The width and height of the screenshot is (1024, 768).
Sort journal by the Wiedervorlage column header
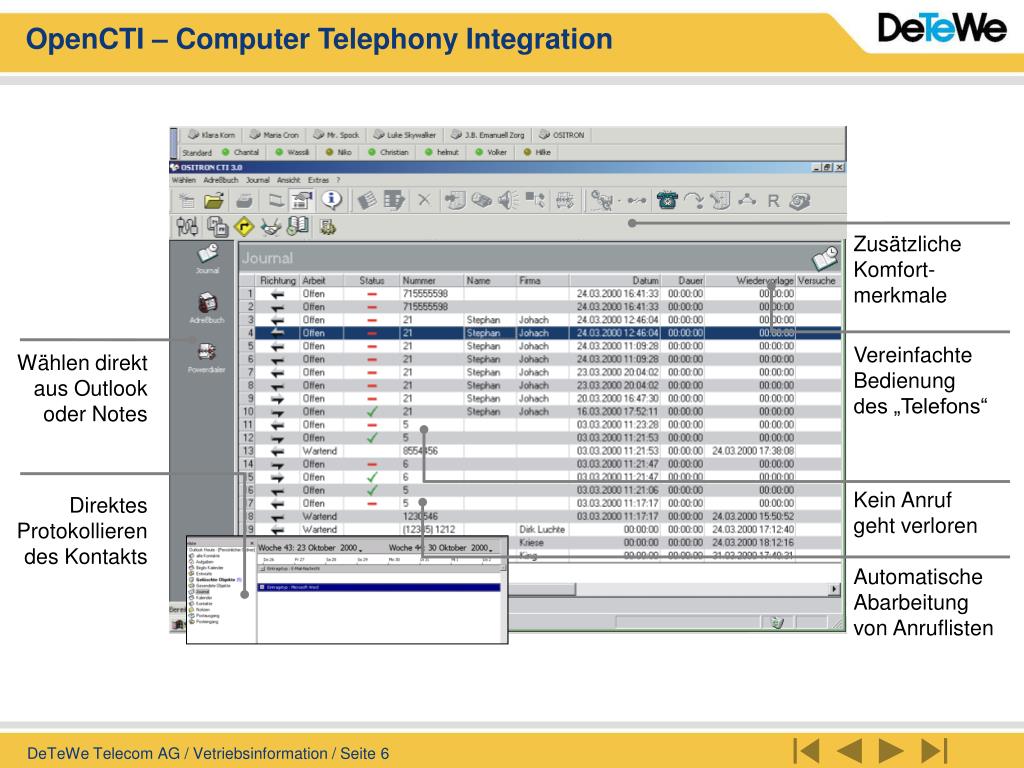(751, 280)
